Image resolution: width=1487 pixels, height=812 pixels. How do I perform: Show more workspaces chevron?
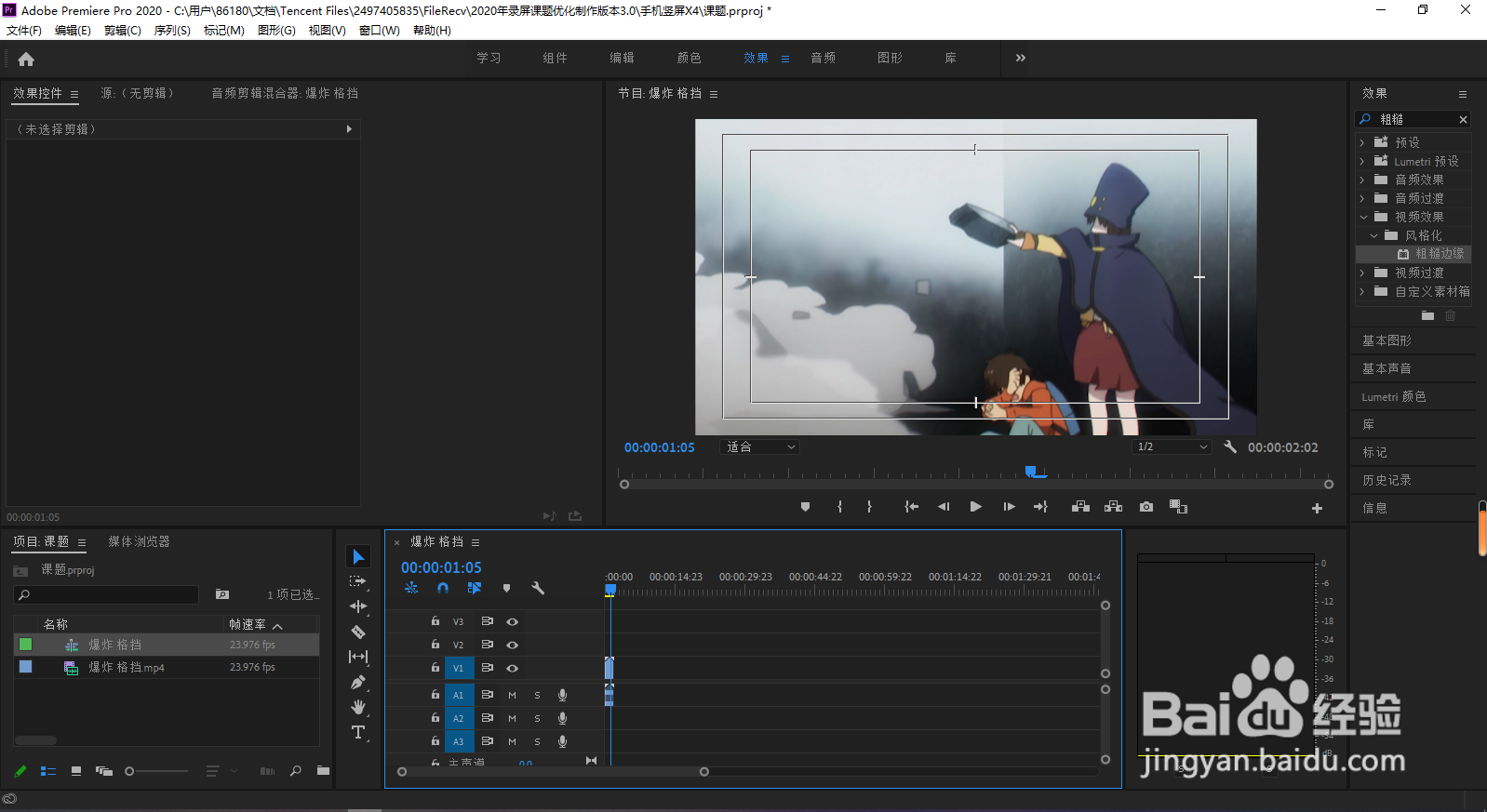(1021, 58)
